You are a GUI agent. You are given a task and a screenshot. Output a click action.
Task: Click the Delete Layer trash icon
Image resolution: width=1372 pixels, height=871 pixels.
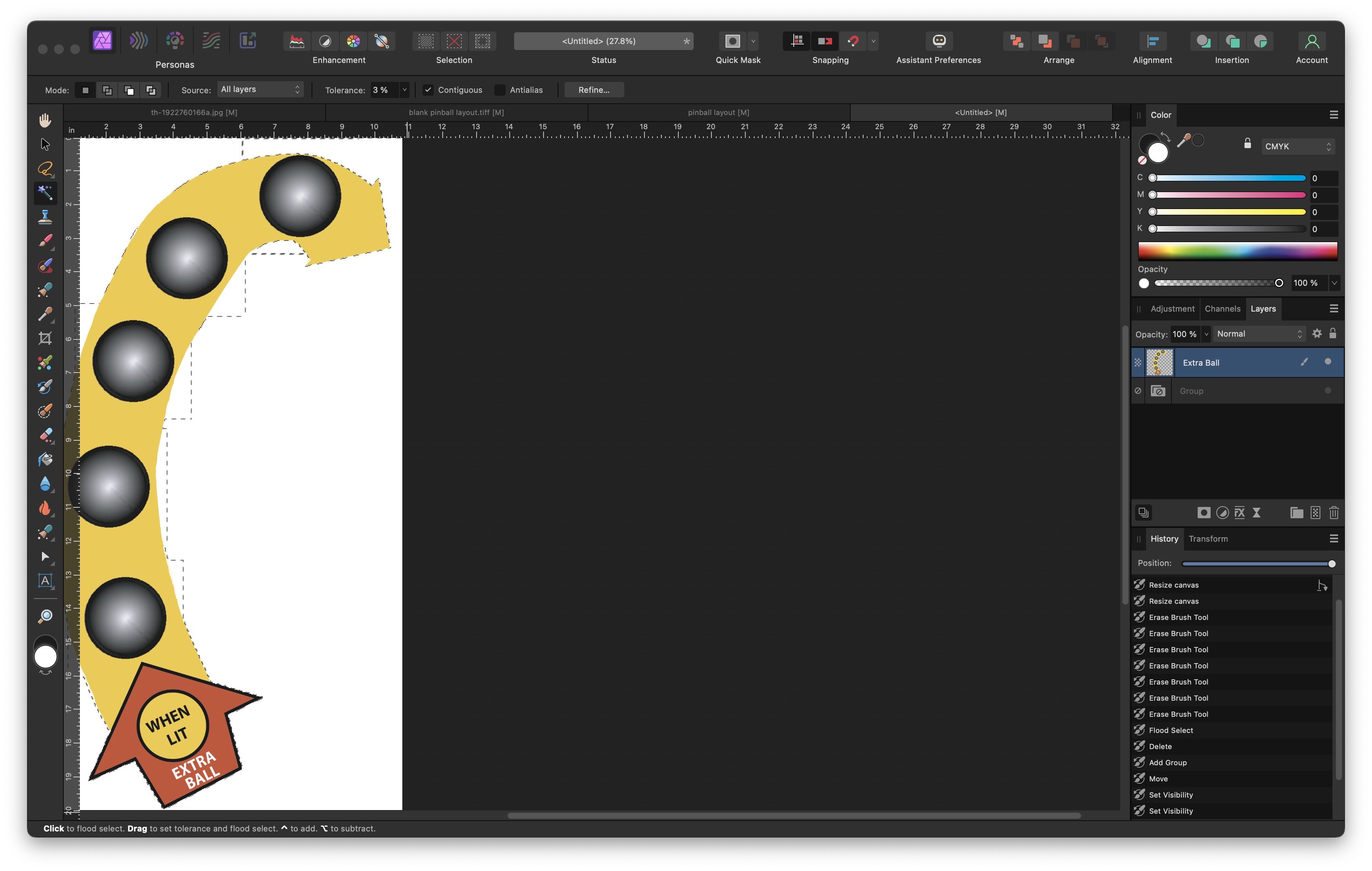(x=1333, y=513)
